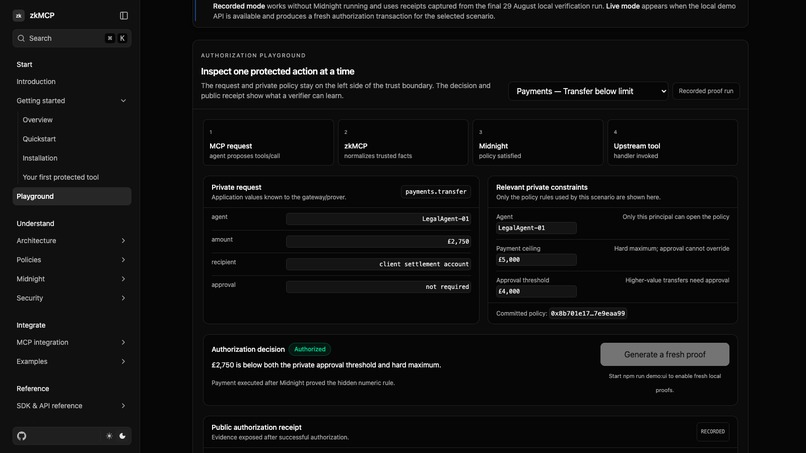Click the Authorization decision heading
This screenshot has height=453, width=806.
point(248,349)
